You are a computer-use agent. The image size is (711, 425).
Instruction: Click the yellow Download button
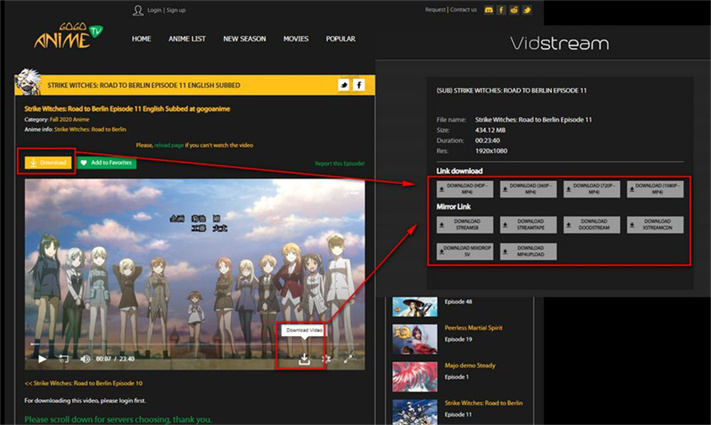tap(48, 162)
